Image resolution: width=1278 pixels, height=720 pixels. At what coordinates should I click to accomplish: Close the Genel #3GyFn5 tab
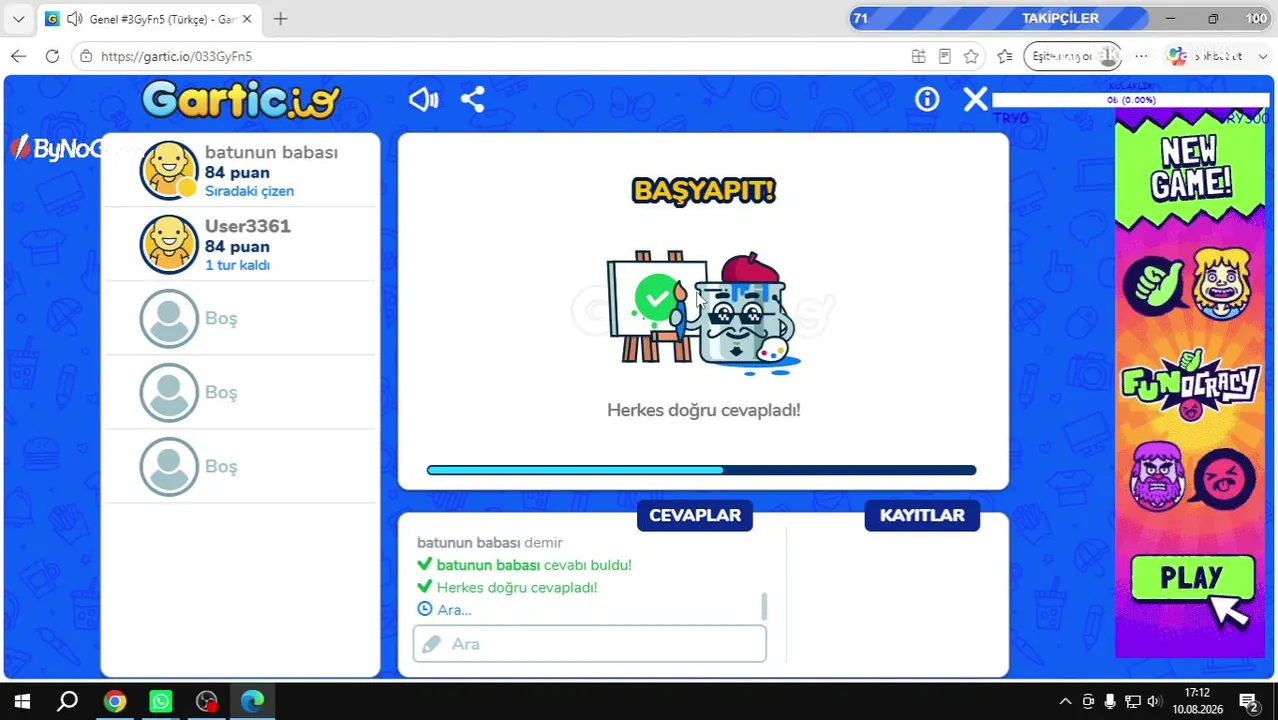pos(247,19)
